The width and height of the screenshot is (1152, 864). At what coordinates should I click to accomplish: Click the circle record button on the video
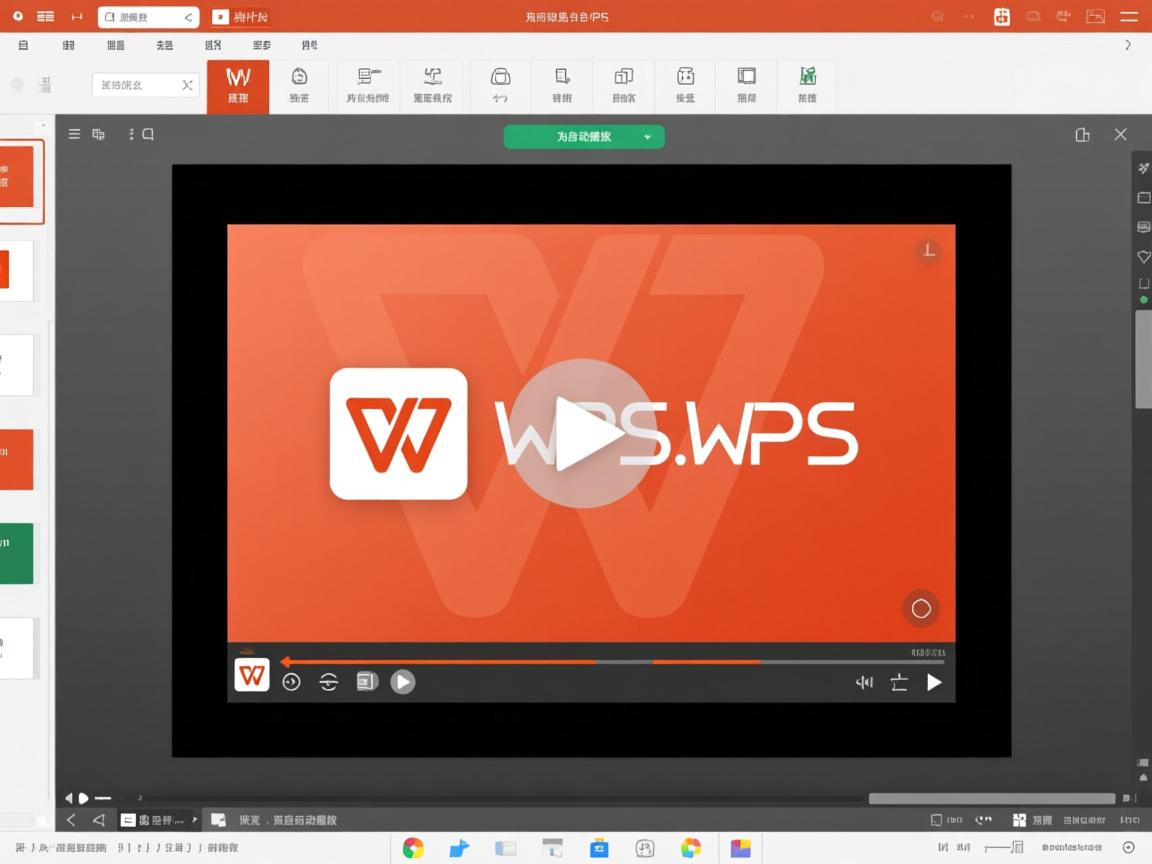pyautogui.click(x=921, y=608)
